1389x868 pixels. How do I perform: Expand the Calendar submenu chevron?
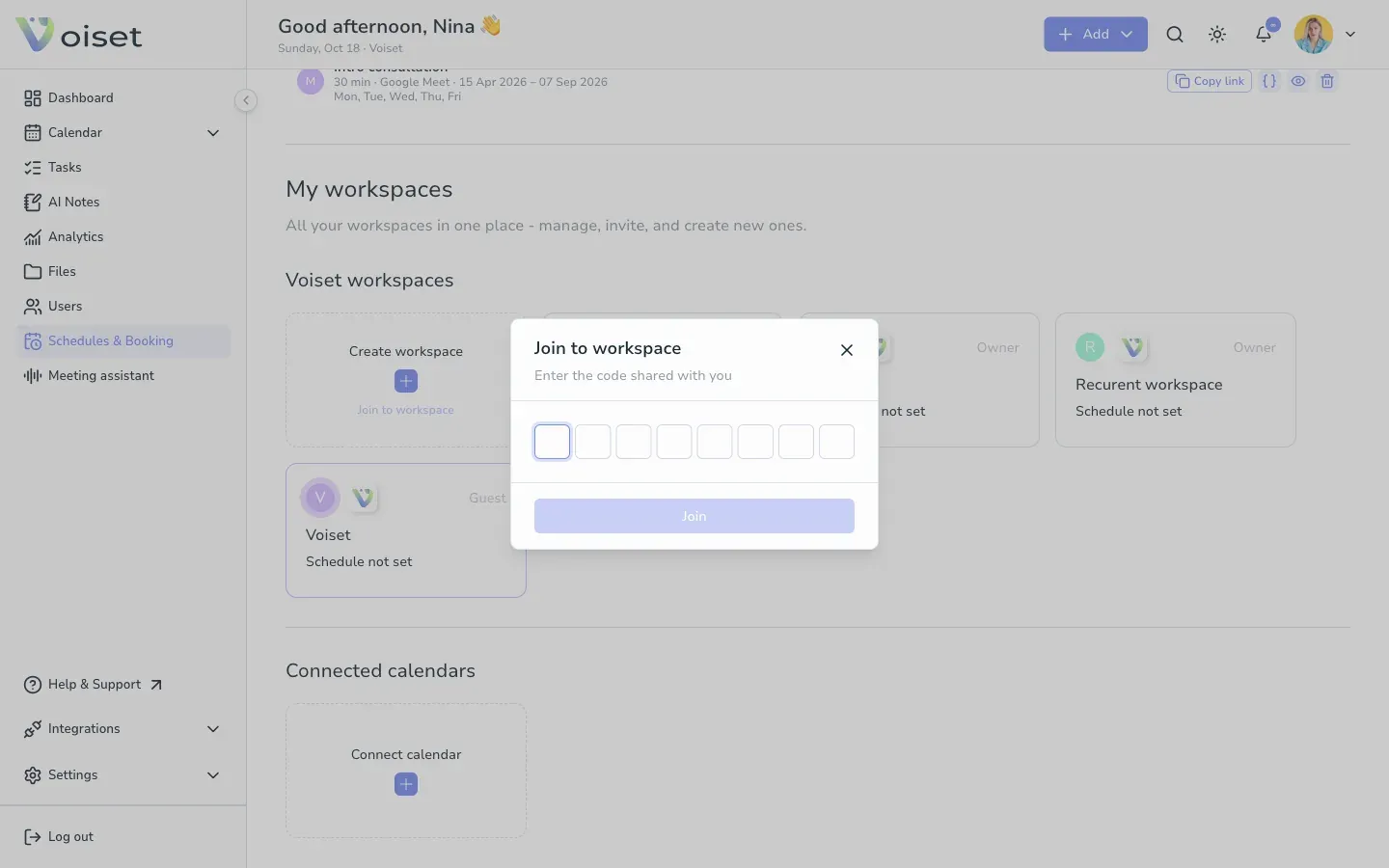click(x=213, y=133)
